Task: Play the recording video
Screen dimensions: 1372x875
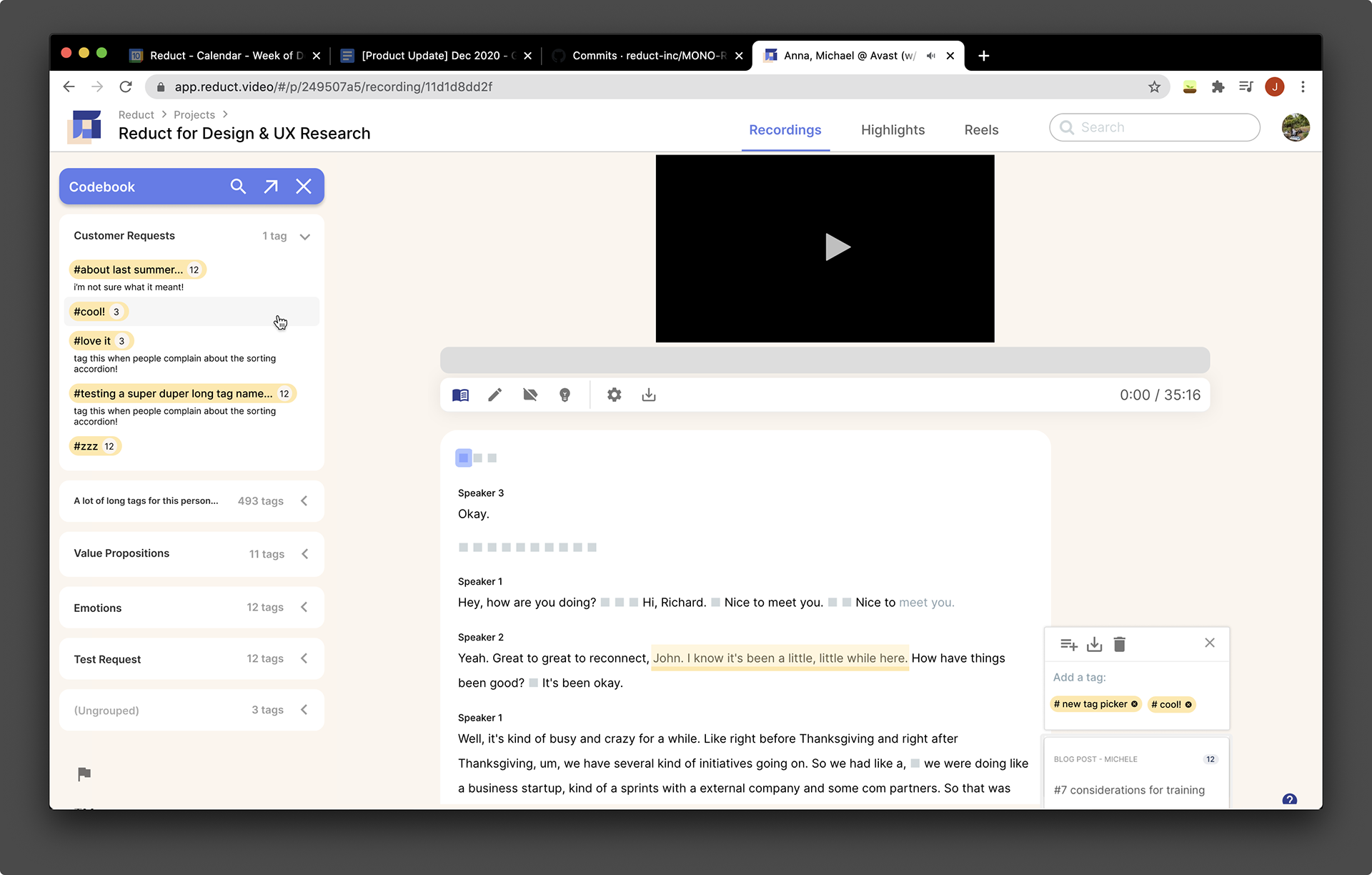Action: coord(837,247)
